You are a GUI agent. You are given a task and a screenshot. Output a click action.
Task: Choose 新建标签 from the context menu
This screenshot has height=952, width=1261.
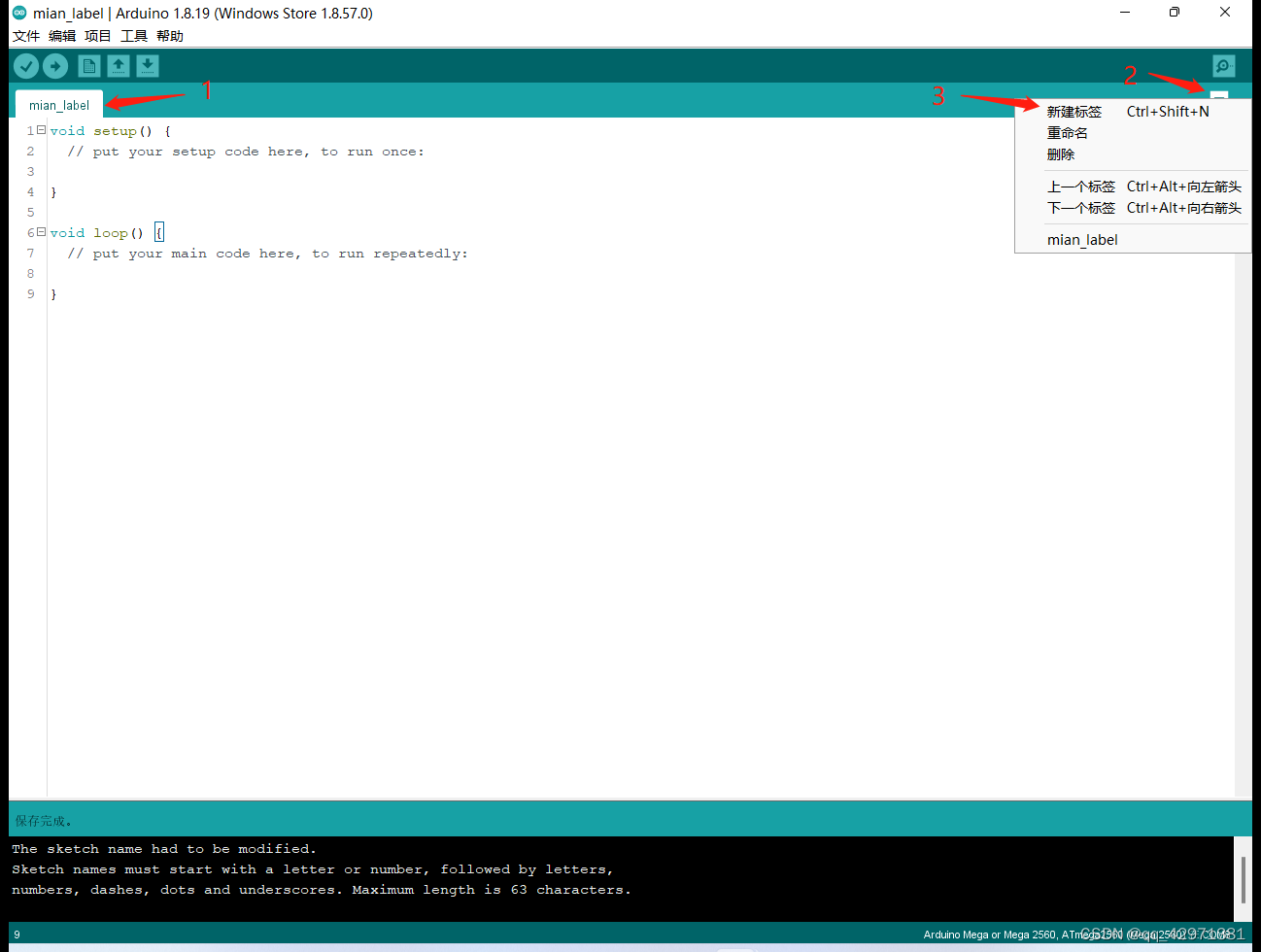pos(1074,111)
